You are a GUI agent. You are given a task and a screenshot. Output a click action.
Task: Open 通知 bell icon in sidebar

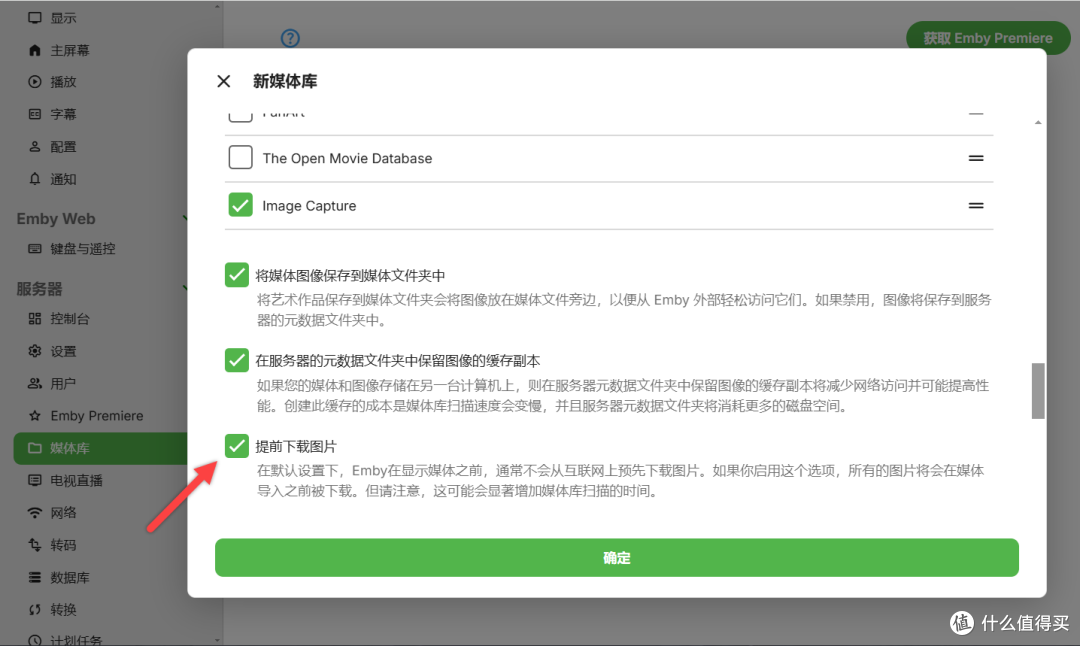coord(34,179)
